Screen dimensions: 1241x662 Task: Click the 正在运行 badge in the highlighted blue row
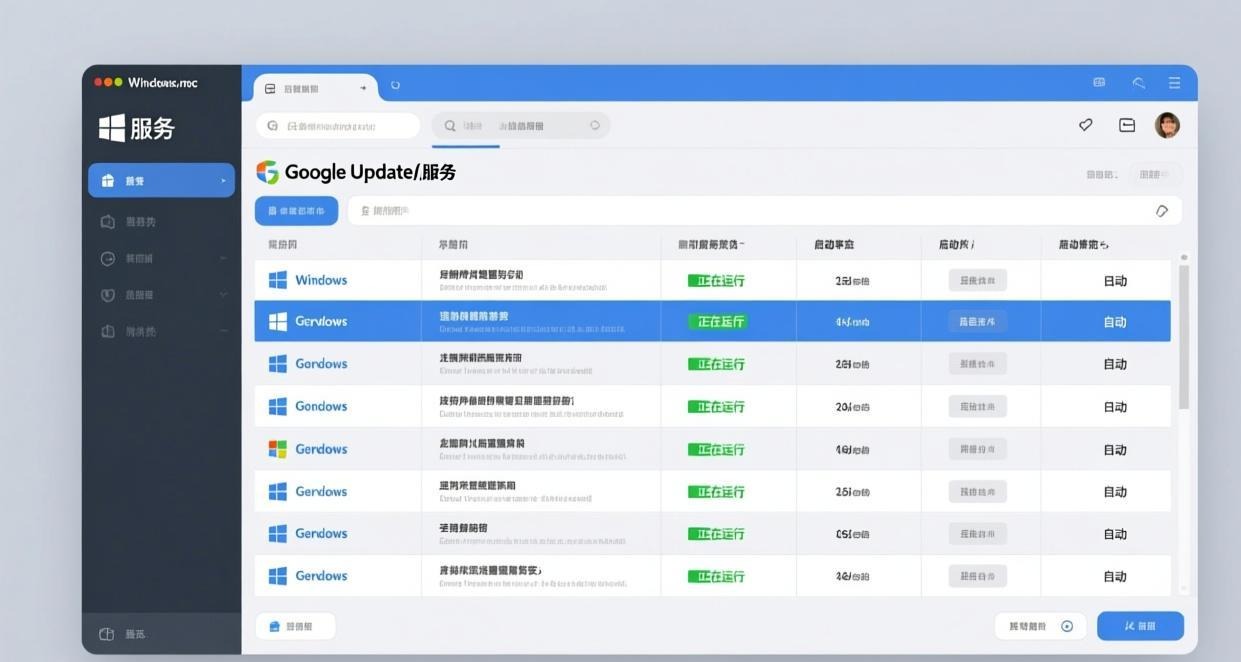pos(717,322)
